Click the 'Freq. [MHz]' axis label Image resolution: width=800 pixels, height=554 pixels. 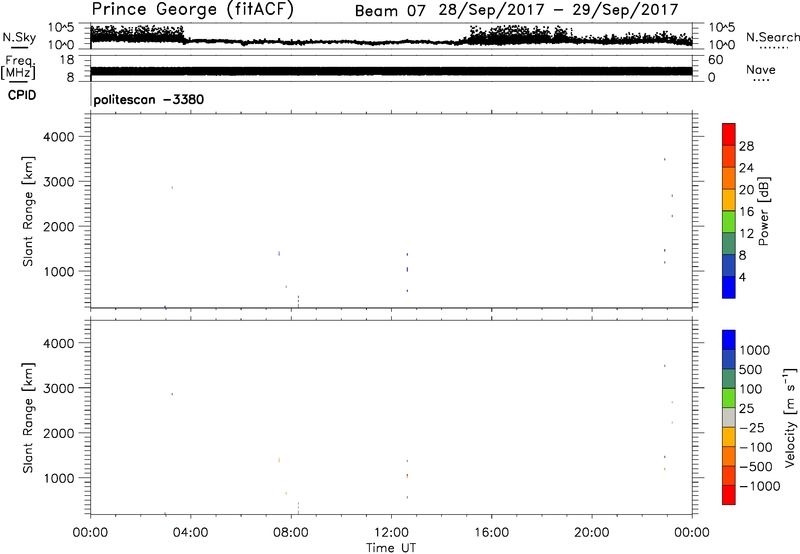tap(19, 67)
